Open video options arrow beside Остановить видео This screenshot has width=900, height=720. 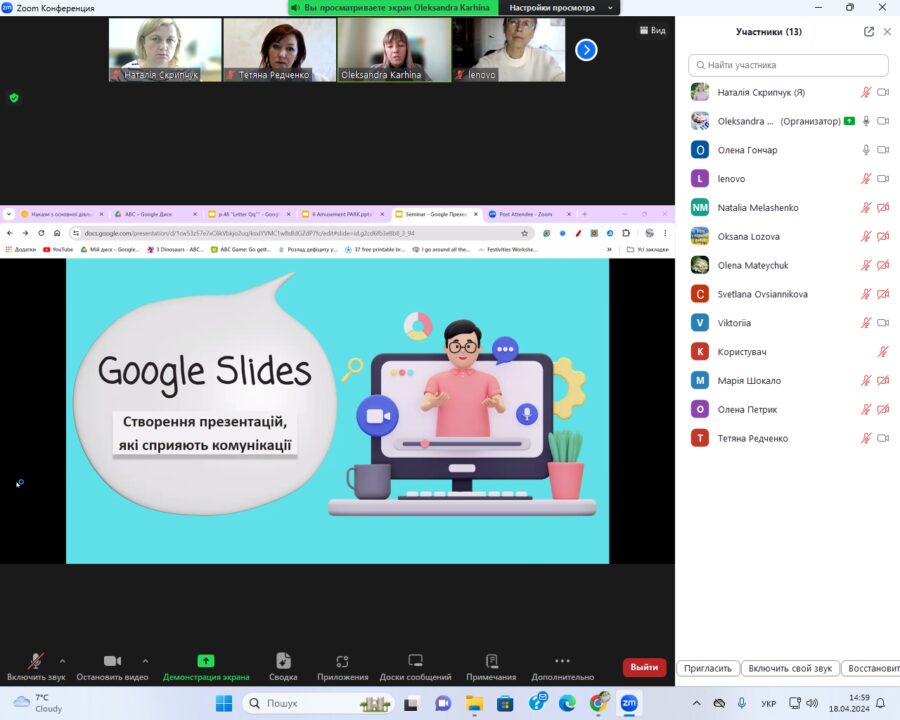[146, 661]
